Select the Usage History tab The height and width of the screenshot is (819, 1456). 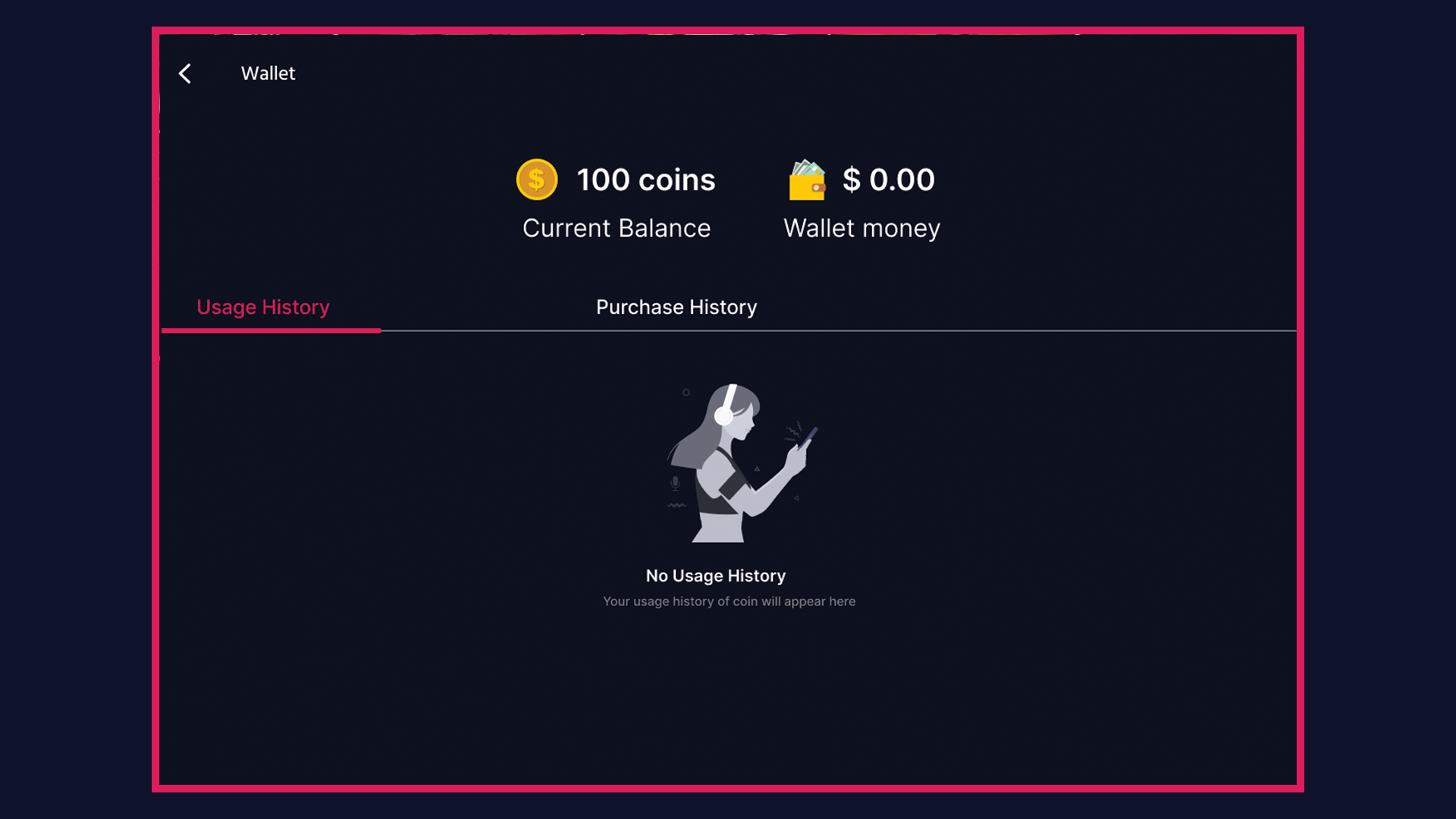(263, 307)
